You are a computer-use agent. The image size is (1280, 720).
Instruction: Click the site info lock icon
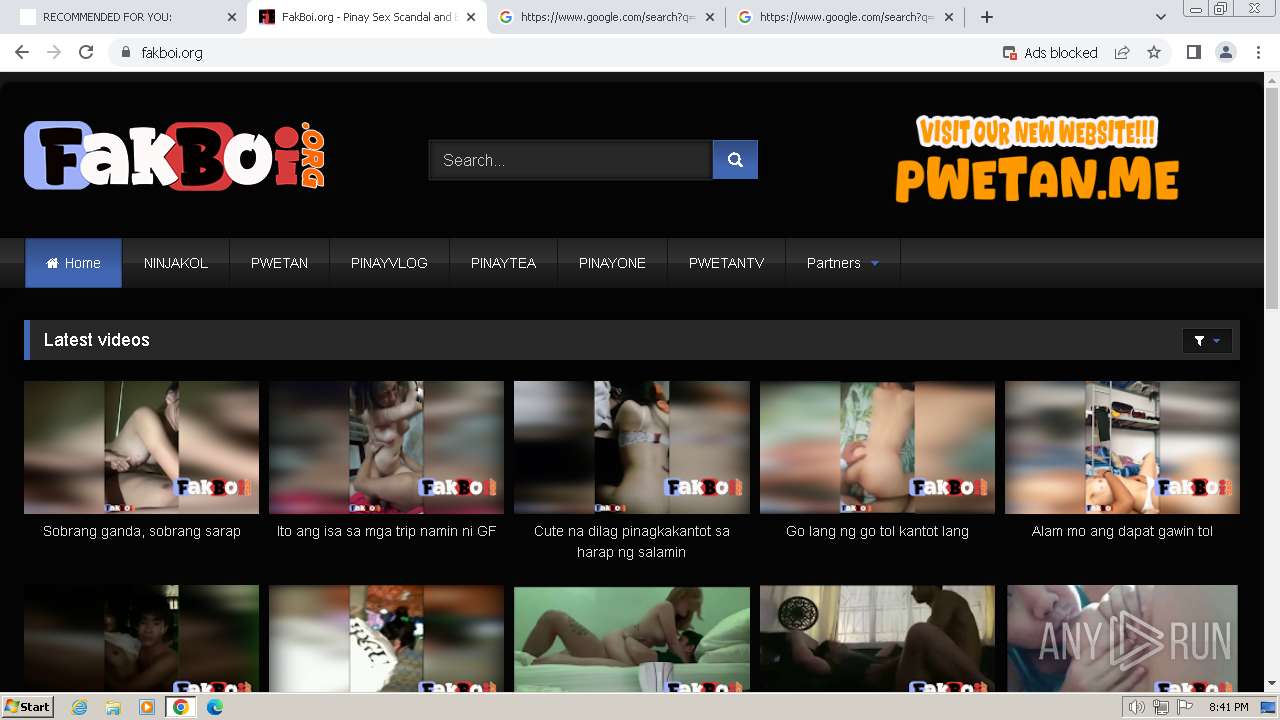click(x=125, y=53)
